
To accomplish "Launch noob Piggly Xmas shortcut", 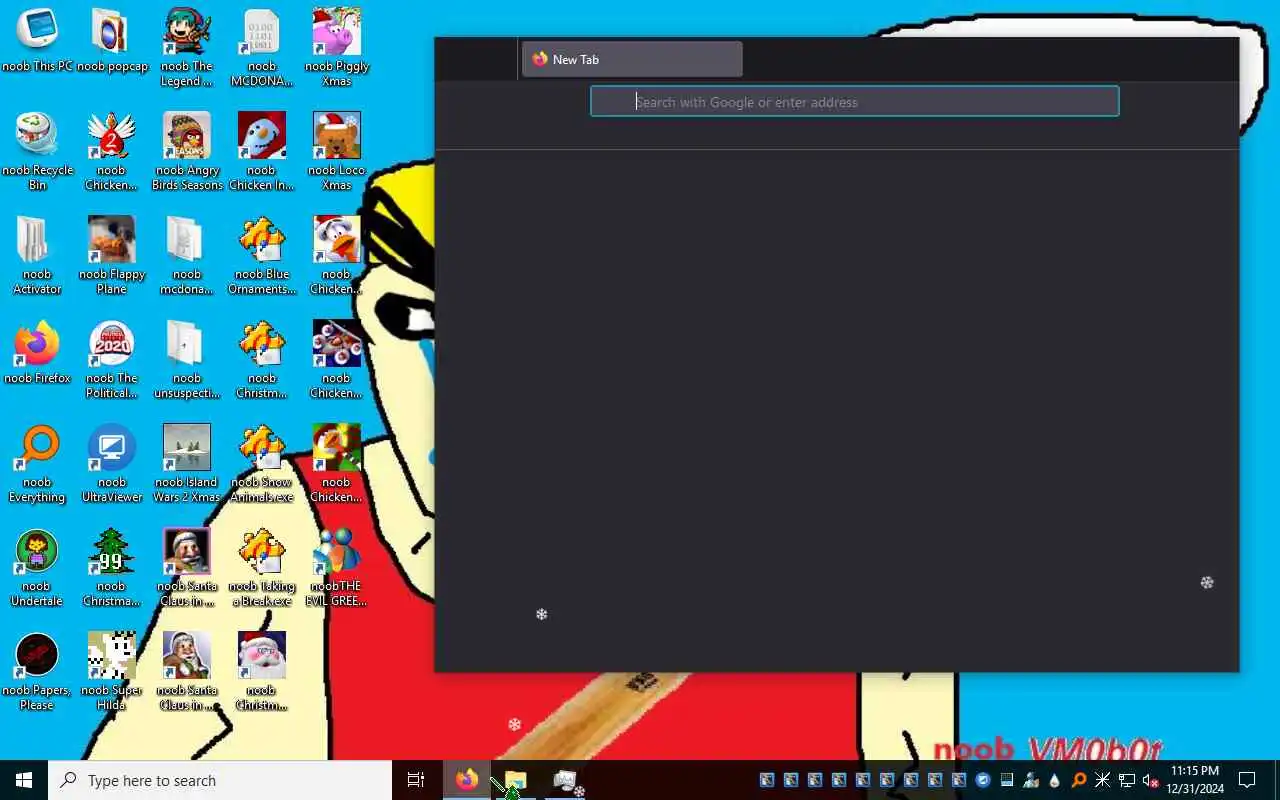I will (x=337, y=48).
